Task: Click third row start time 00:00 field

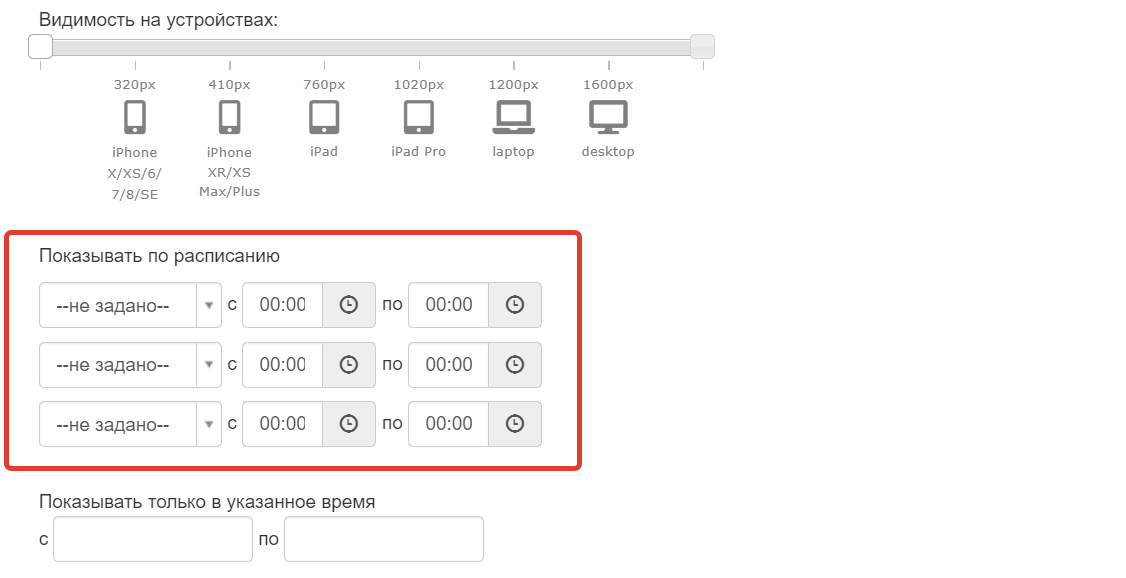Action: coord(283,424)
